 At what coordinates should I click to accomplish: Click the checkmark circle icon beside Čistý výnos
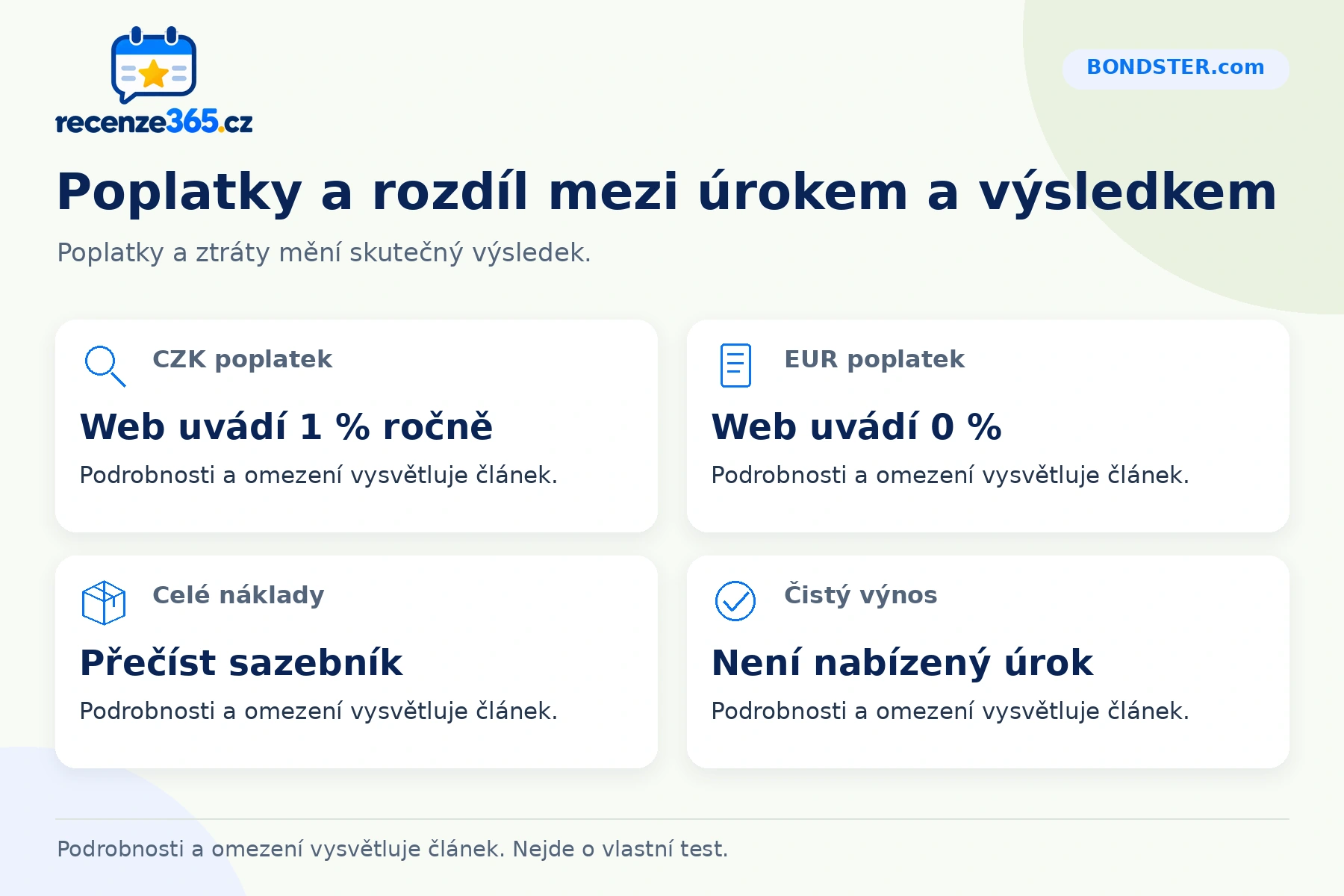pyautogui.click(x=735, y=601)
